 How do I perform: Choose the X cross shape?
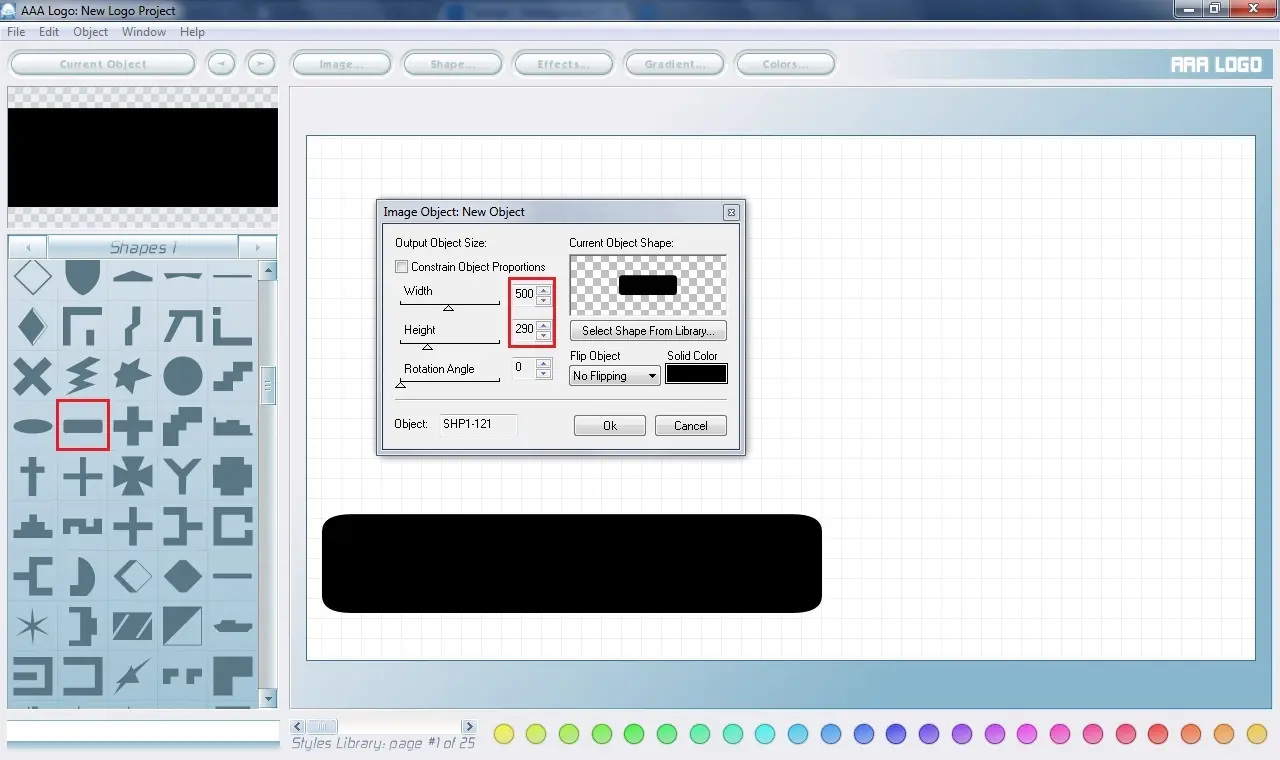(x=33, y=377)
